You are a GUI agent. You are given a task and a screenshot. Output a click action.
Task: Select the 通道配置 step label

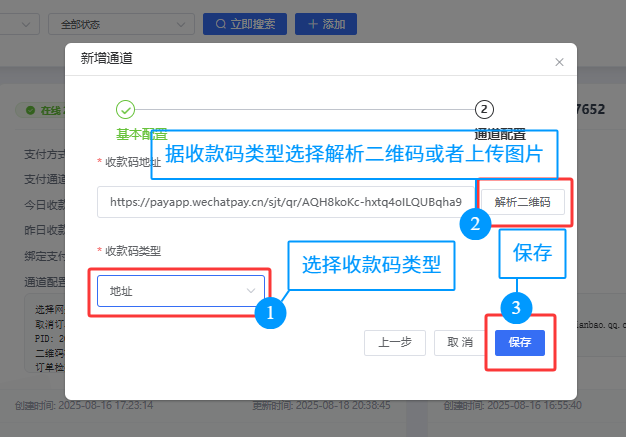tap(500, 134)
